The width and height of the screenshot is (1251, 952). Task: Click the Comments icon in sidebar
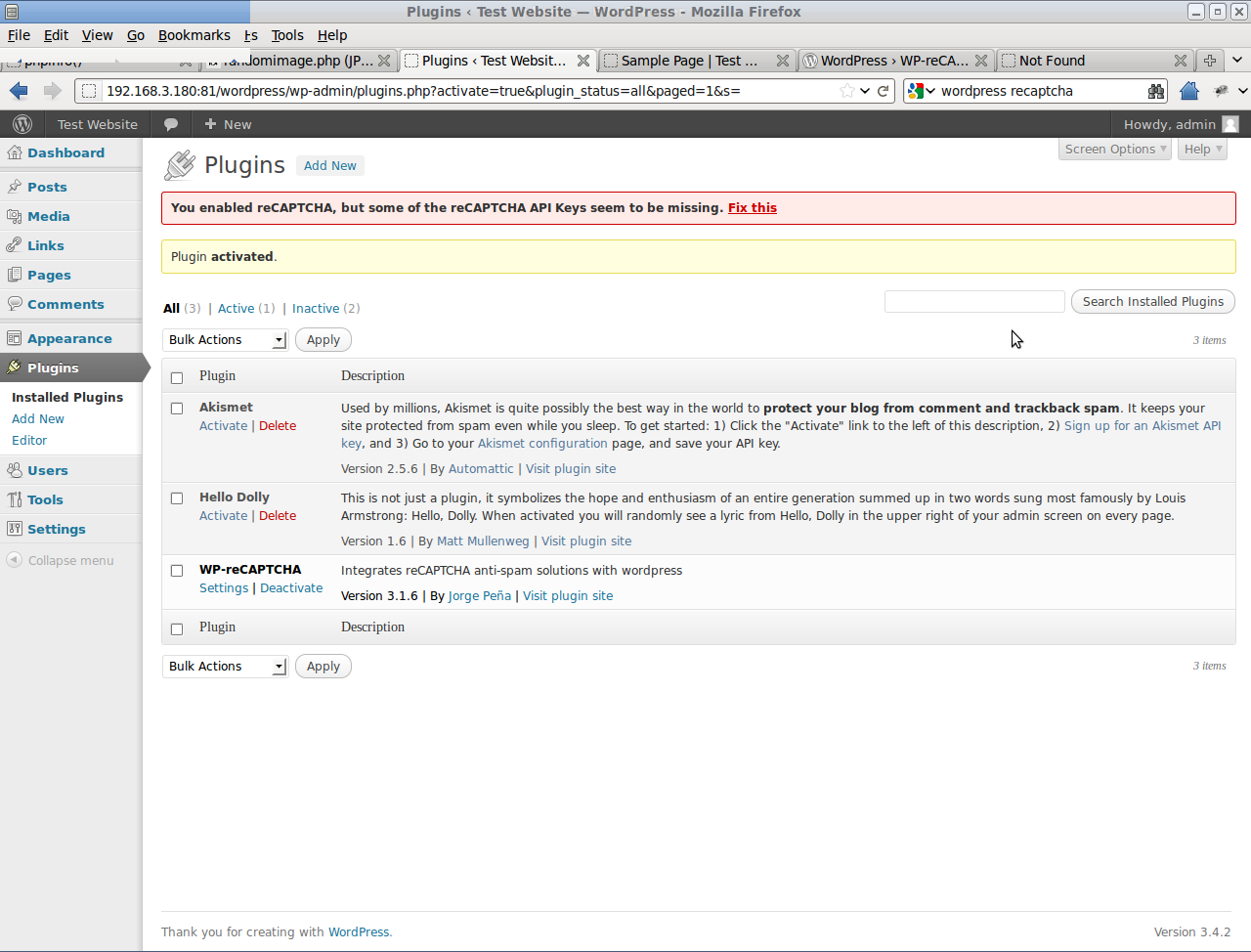click(x=15, y=304)
